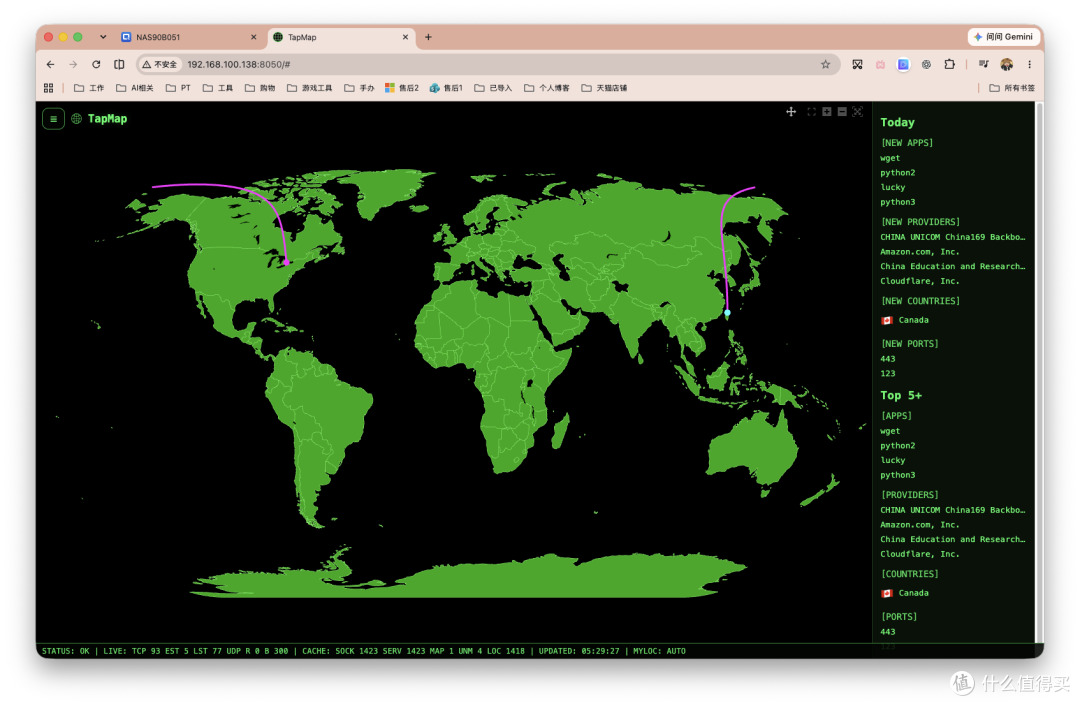Screen dimensions: 1080x706
Task: Click Cloudflare, Inc. under NEW PROVIDERS
Action: [920, 281]
